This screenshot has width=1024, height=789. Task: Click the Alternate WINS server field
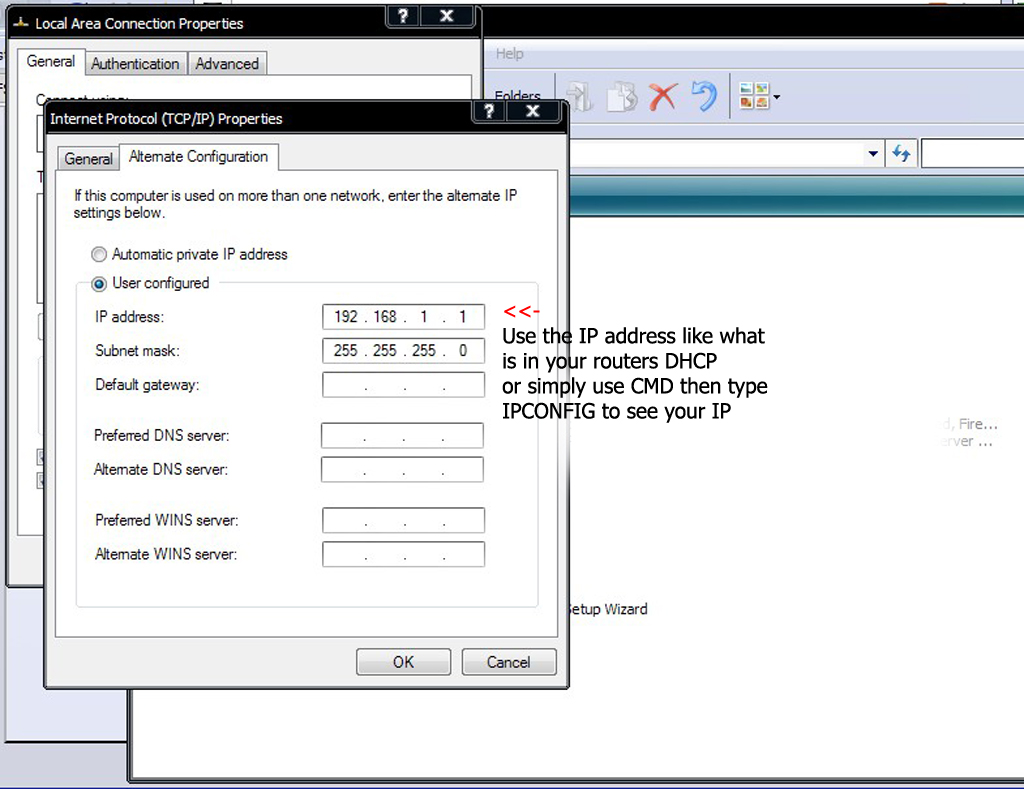(404, 555)
